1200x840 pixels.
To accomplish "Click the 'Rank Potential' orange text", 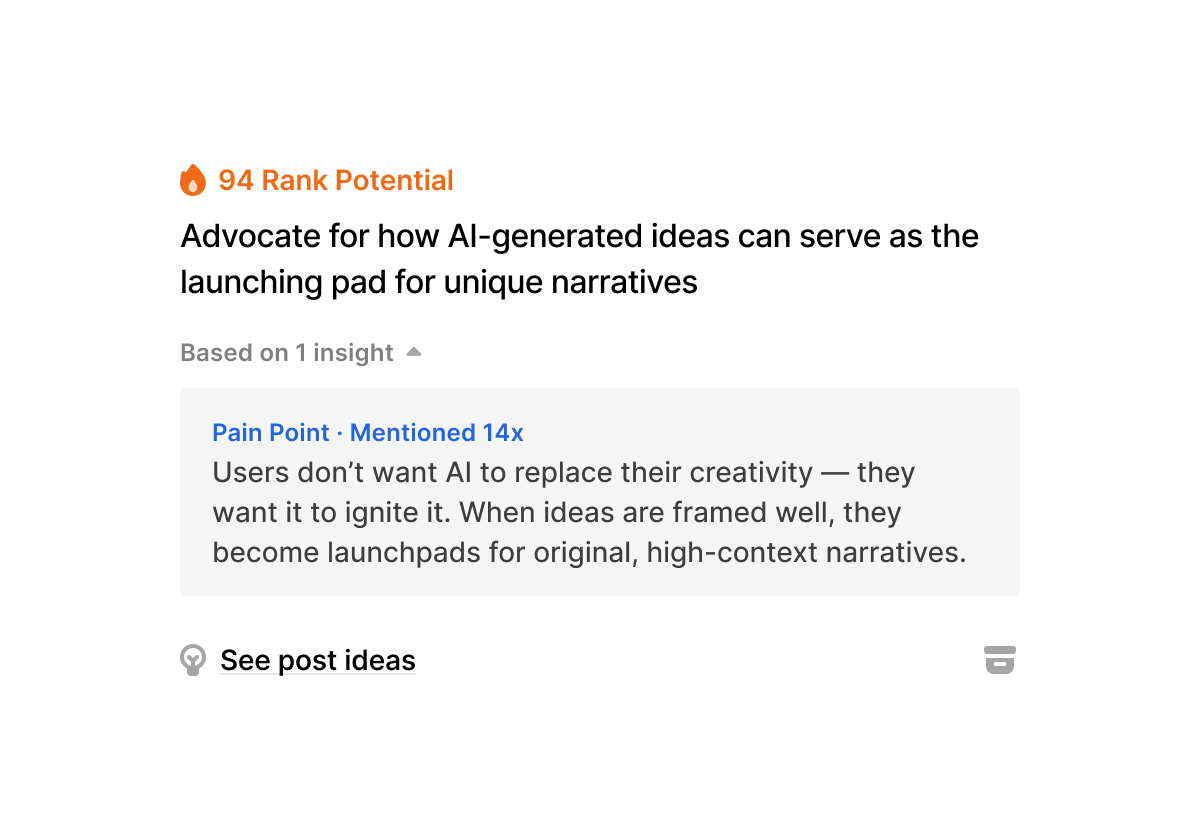I will point(357,180).
